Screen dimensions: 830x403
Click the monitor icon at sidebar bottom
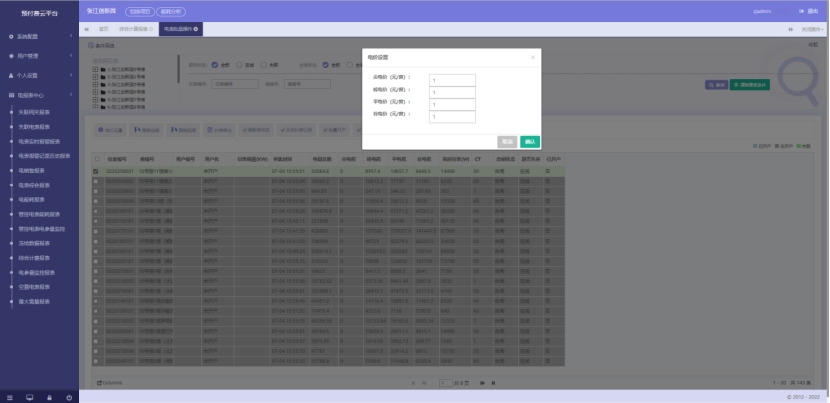pos(29,397)
